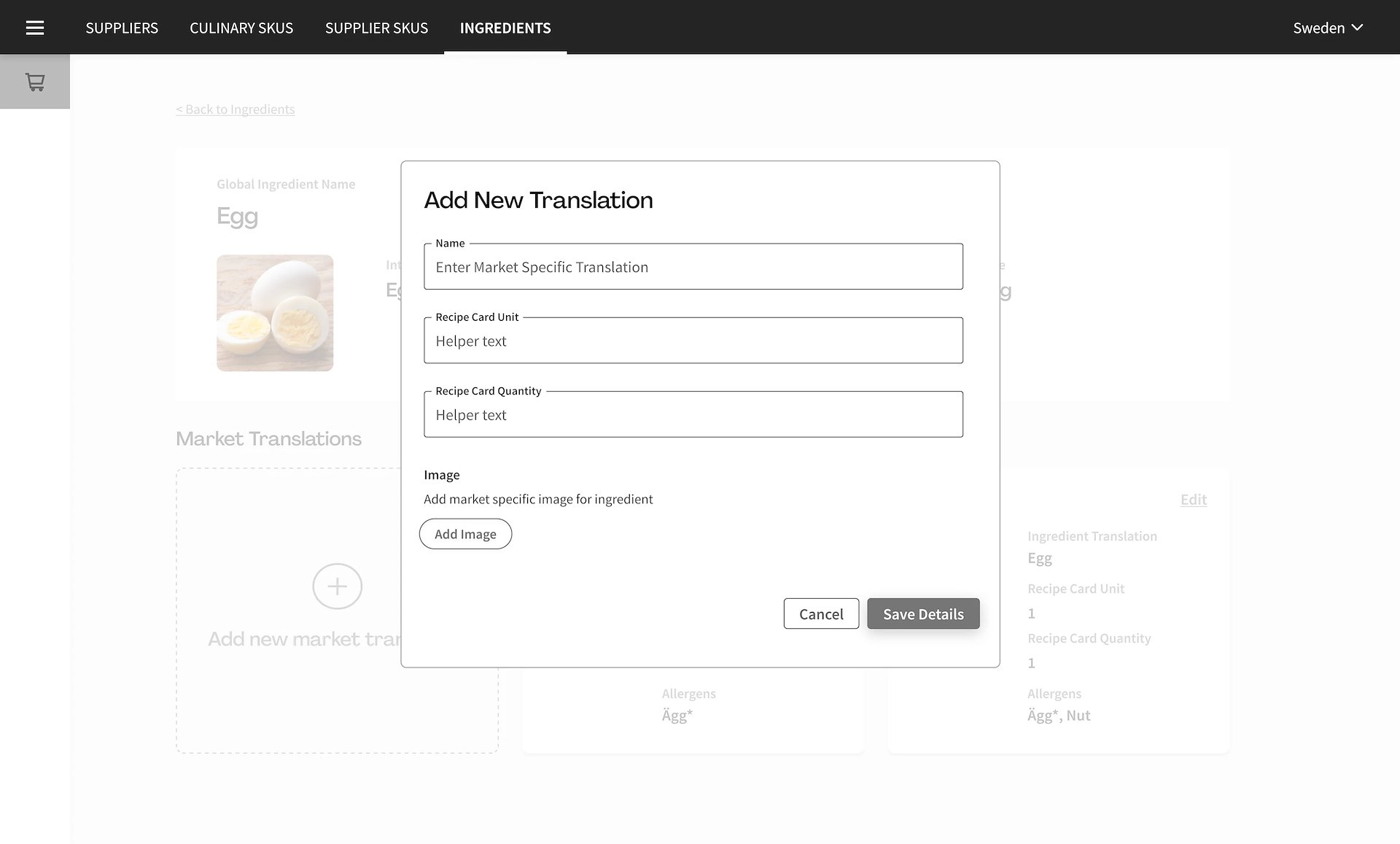Viewport: 1400px width, 844px height.
Task: Cancel the new translation dialog
Action: pyautogui.click(x=821, y=613)
